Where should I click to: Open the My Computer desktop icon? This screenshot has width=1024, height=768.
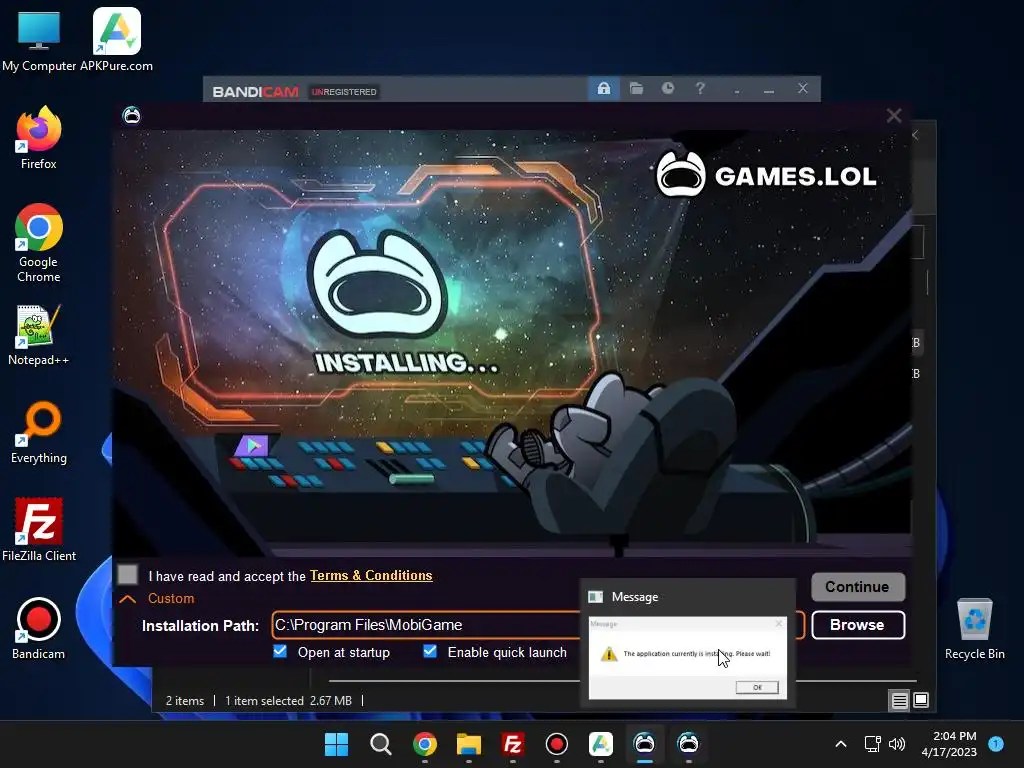tap(39, 39)
